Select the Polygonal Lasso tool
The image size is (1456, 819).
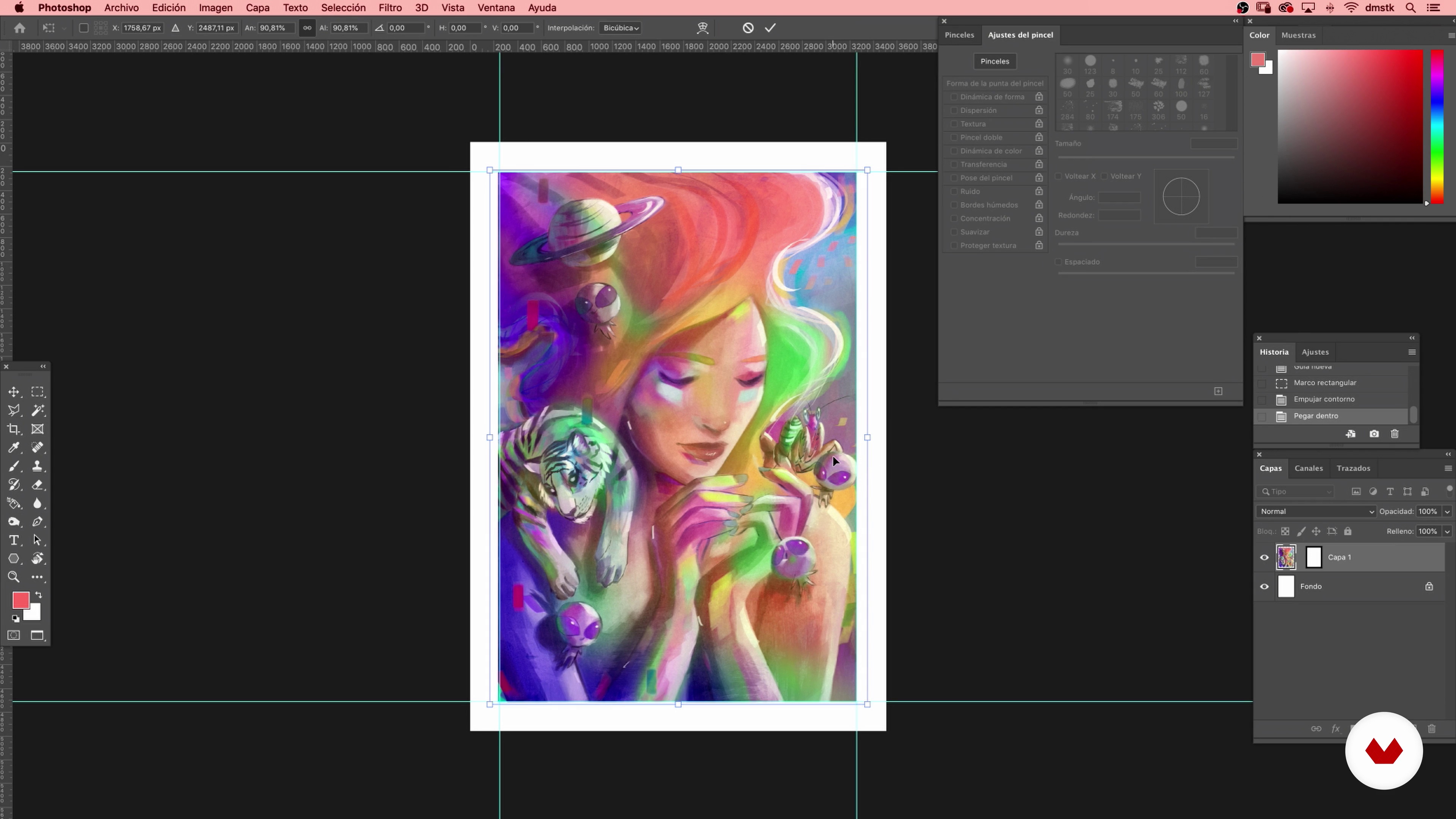click(14, 410)
